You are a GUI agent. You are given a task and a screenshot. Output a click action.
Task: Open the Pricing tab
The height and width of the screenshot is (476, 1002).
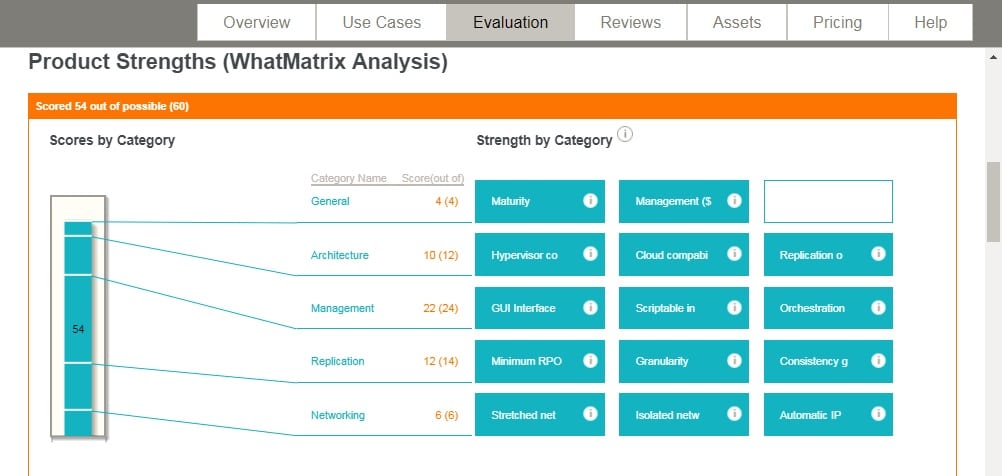click(837, 22)
